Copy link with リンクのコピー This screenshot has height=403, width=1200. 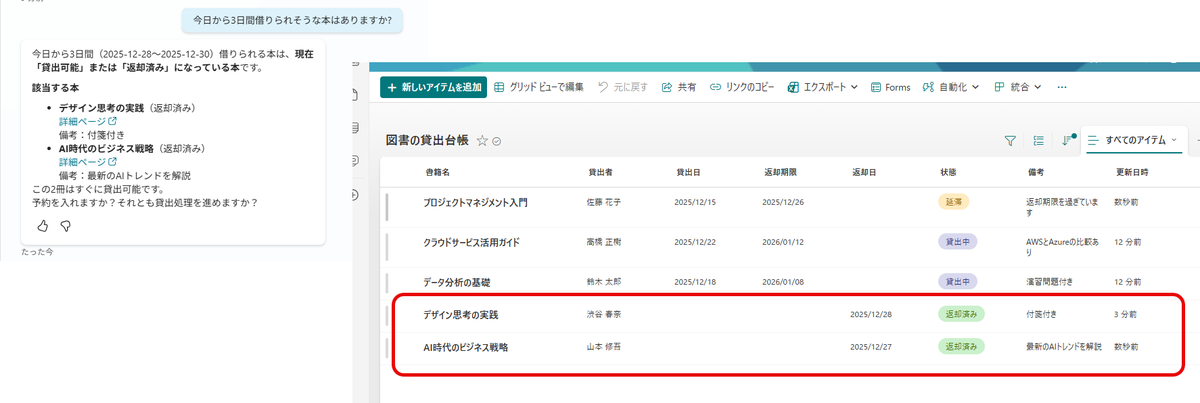click(742, 87)
